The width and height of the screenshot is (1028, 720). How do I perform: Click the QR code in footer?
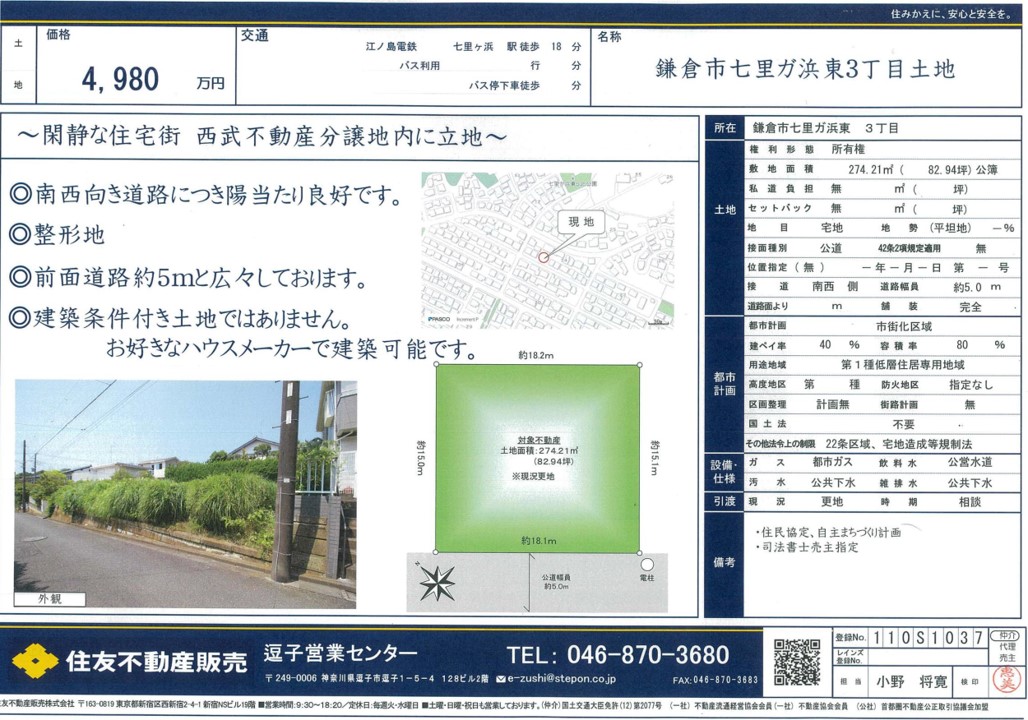pos(797,661)
